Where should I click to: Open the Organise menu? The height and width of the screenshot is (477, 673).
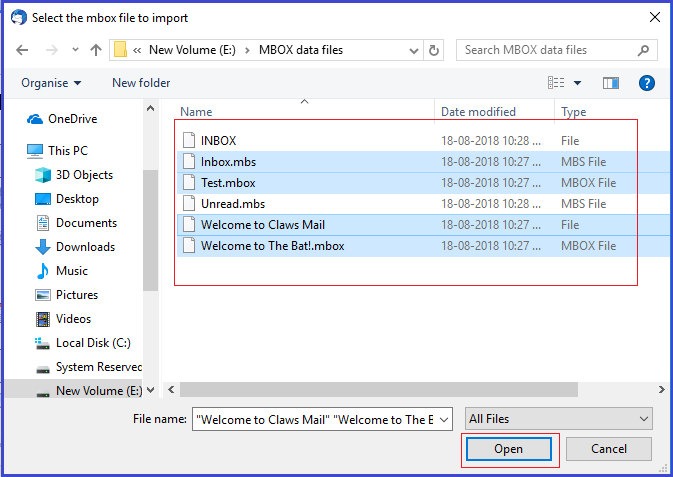click(x=51, y=83)
